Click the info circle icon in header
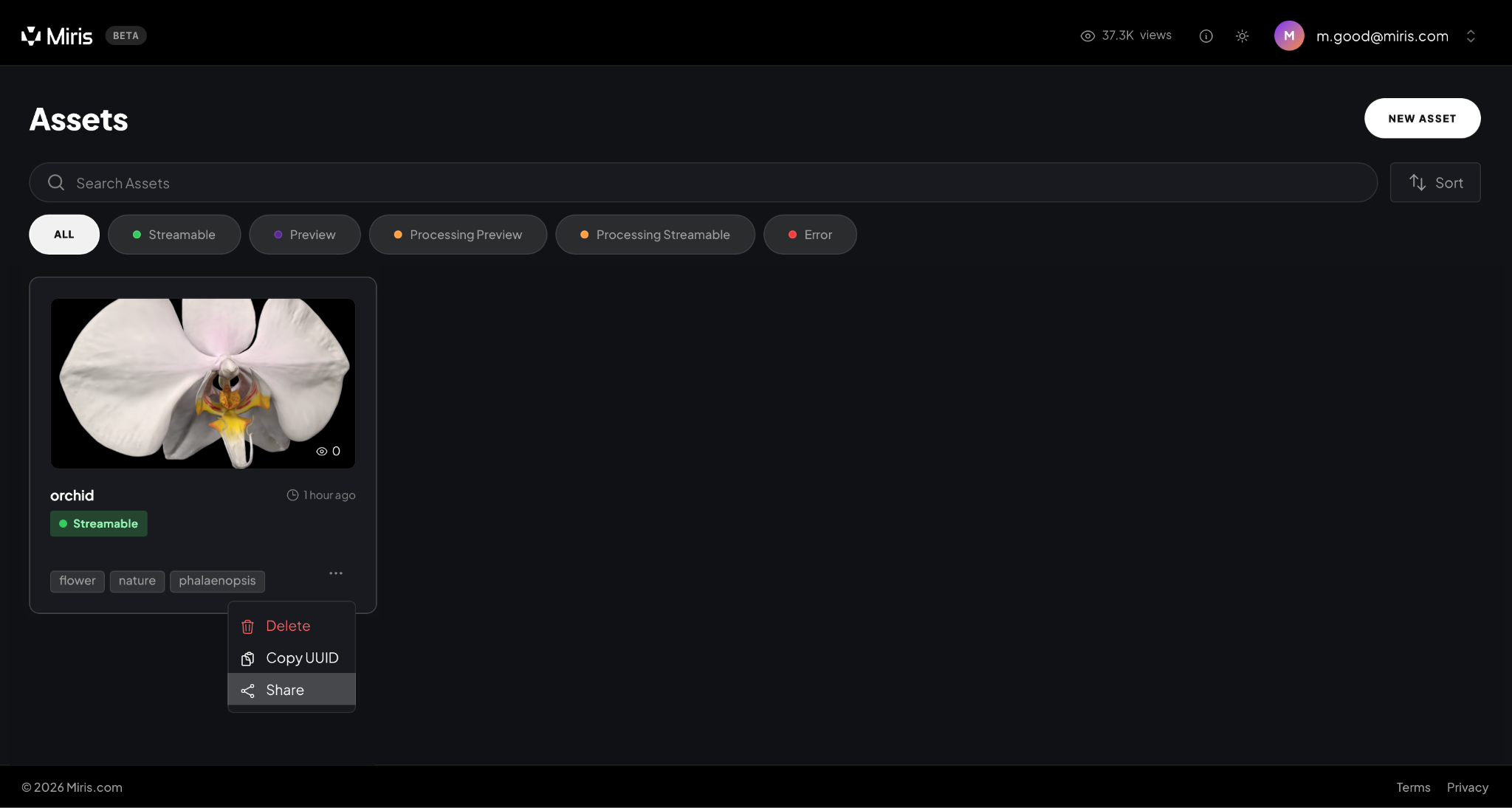This screenshot has height=808, width=1512. (1206, 36)
